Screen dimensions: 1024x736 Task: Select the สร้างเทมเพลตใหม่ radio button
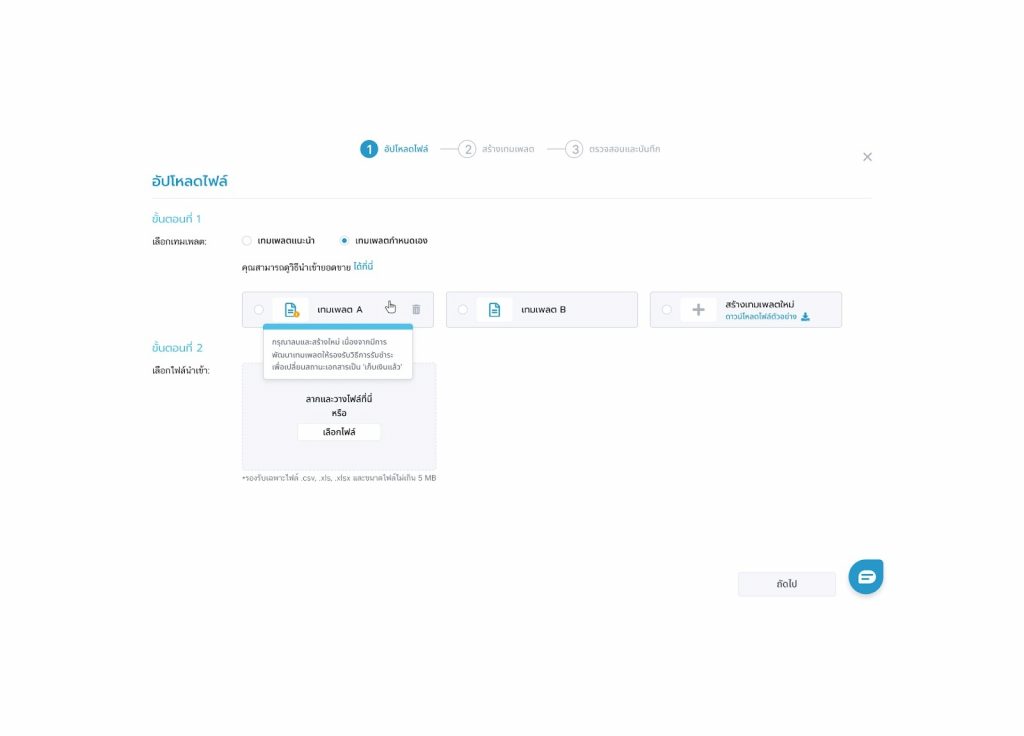(x=667, y=310)
